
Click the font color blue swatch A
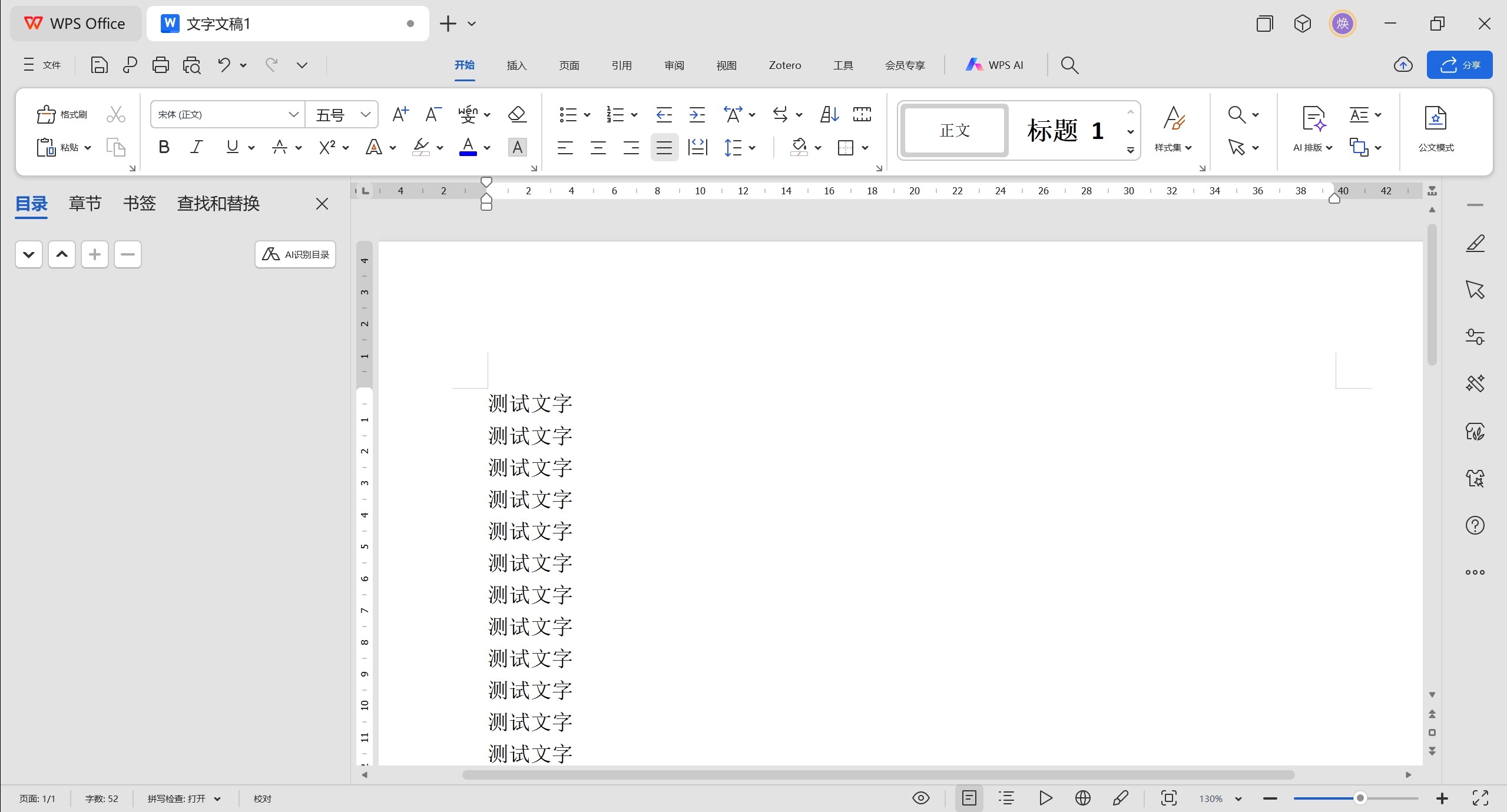pos(468,147)
